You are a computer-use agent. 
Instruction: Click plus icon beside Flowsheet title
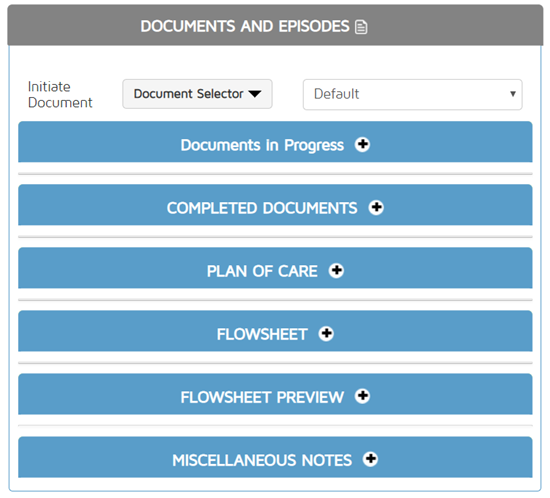tap(326, 333)
